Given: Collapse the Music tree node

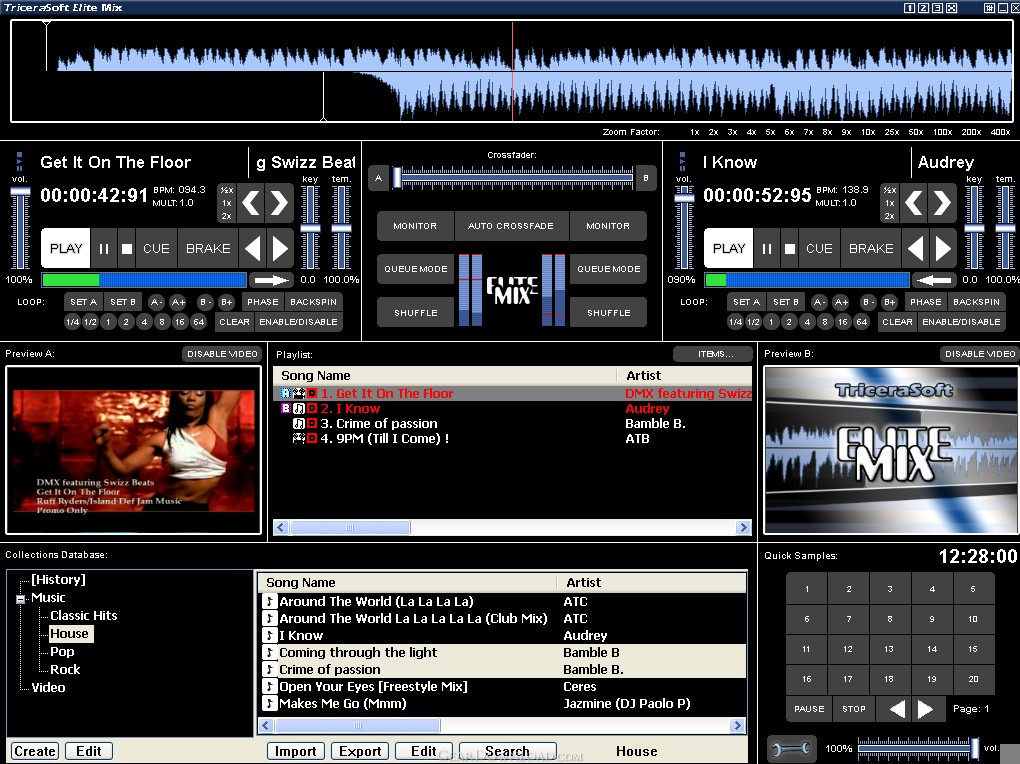Looking at the screenshot, I should pyautogui.click(x=21, y=599).
